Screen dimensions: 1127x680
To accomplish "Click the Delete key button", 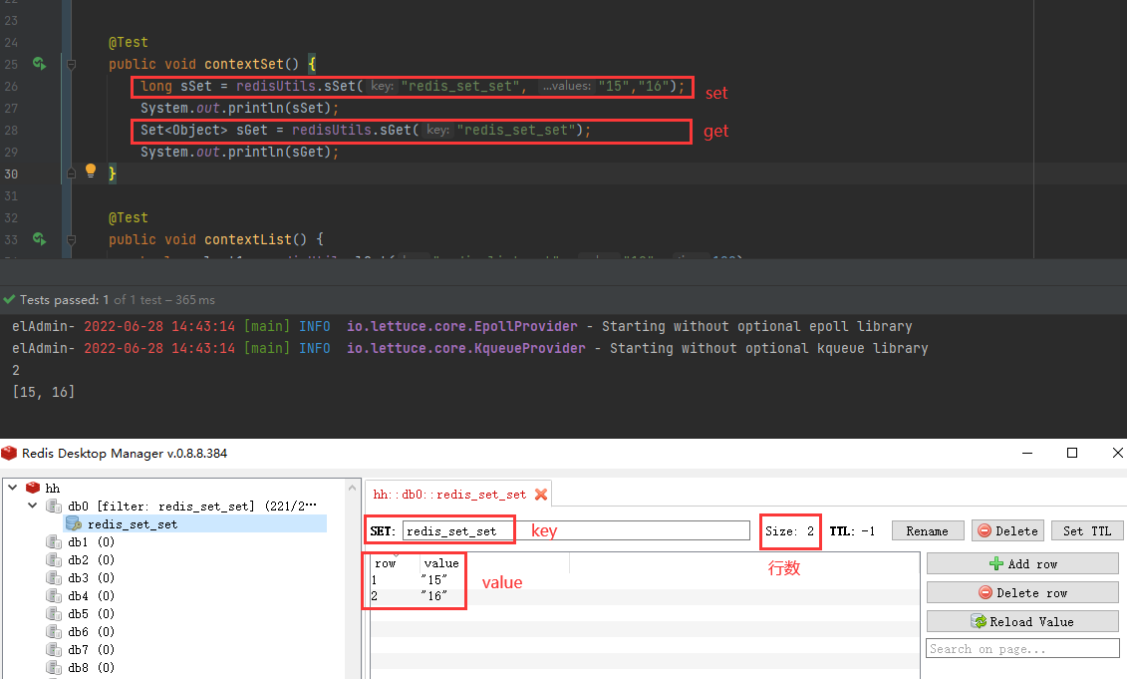I will coord(1008,531).
